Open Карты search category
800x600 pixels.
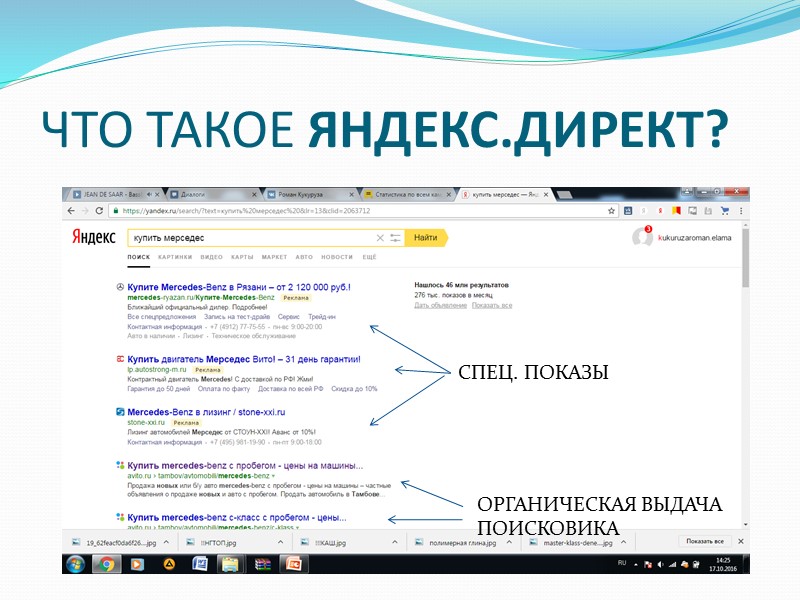(x=242, y=257)
